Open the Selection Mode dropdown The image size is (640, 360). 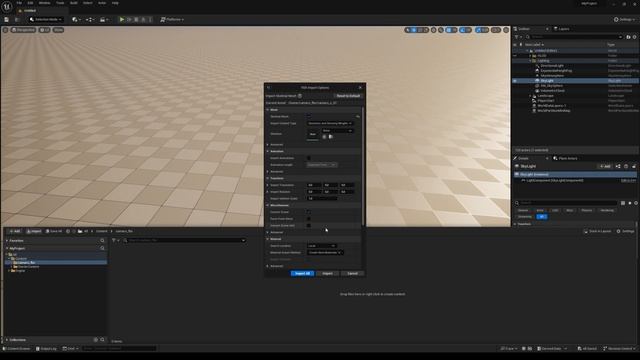click(x=46, y=20)
